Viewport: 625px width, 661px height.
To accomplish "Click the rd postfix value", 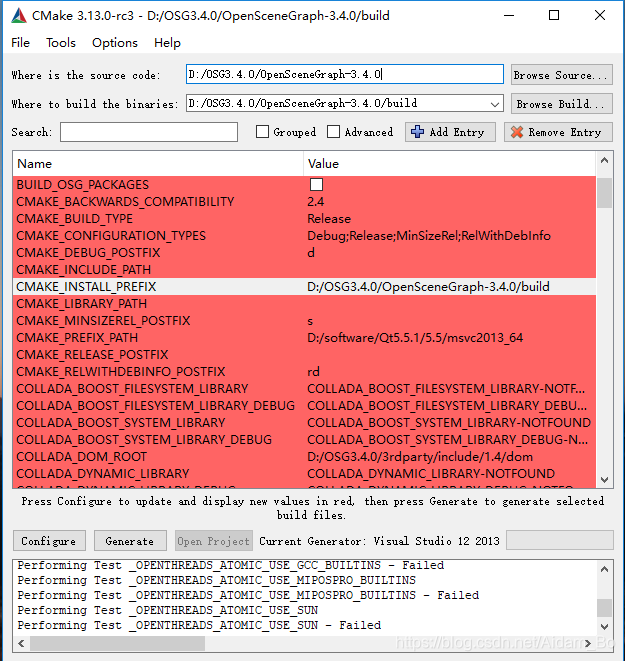I will pyautogui.click(x=313, y=372).
